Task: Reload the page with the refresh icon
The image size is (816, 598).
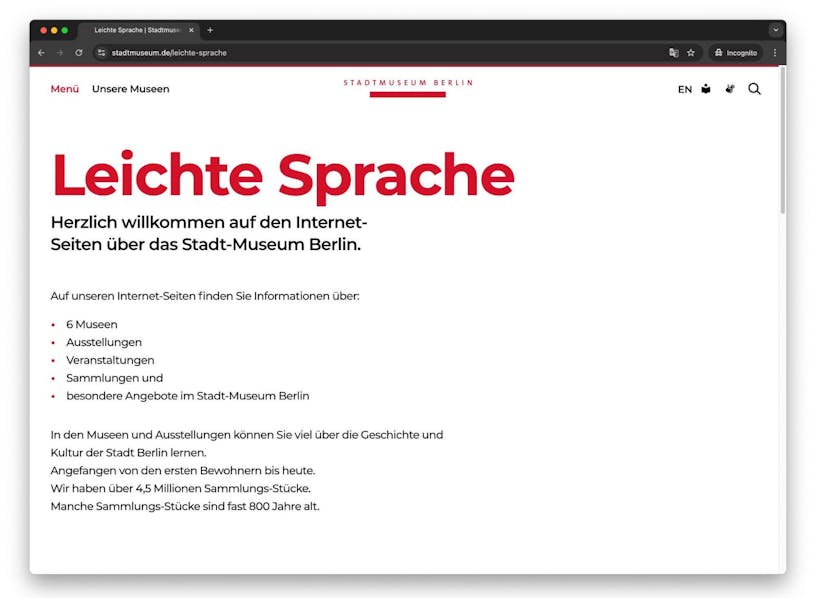Action: 79,53
